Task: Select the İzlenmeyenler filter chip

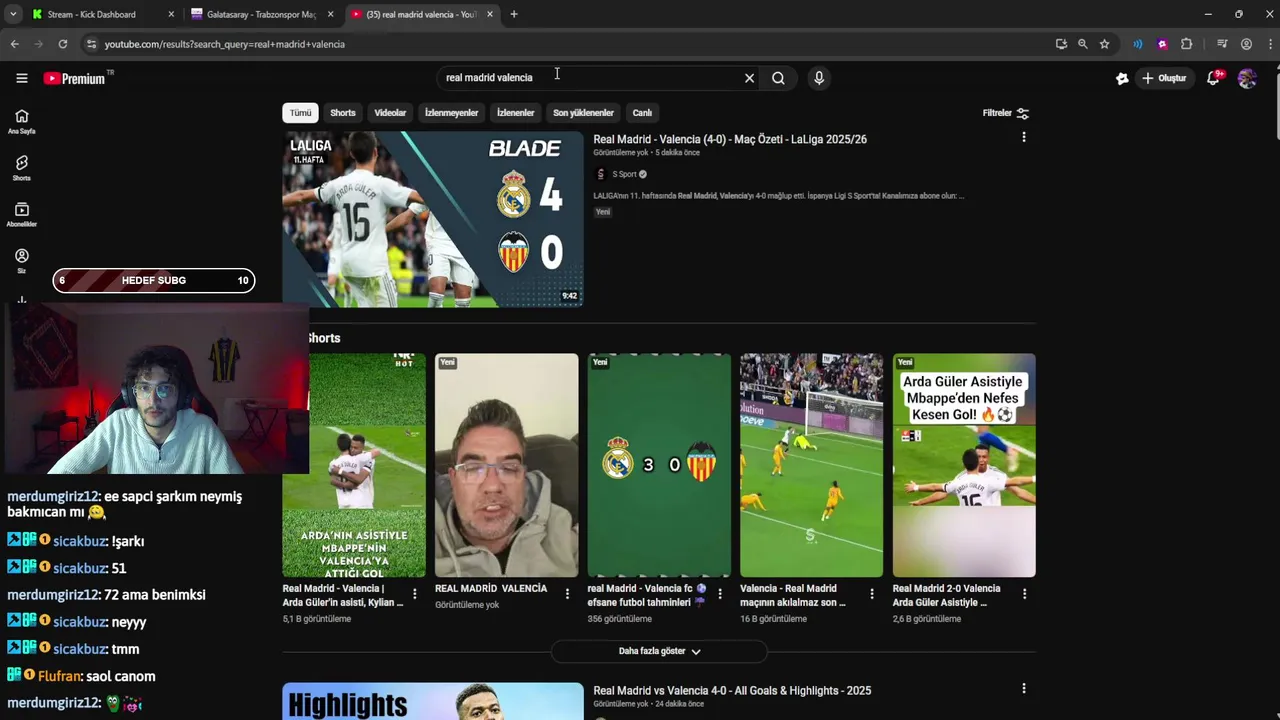Action: 451,113
